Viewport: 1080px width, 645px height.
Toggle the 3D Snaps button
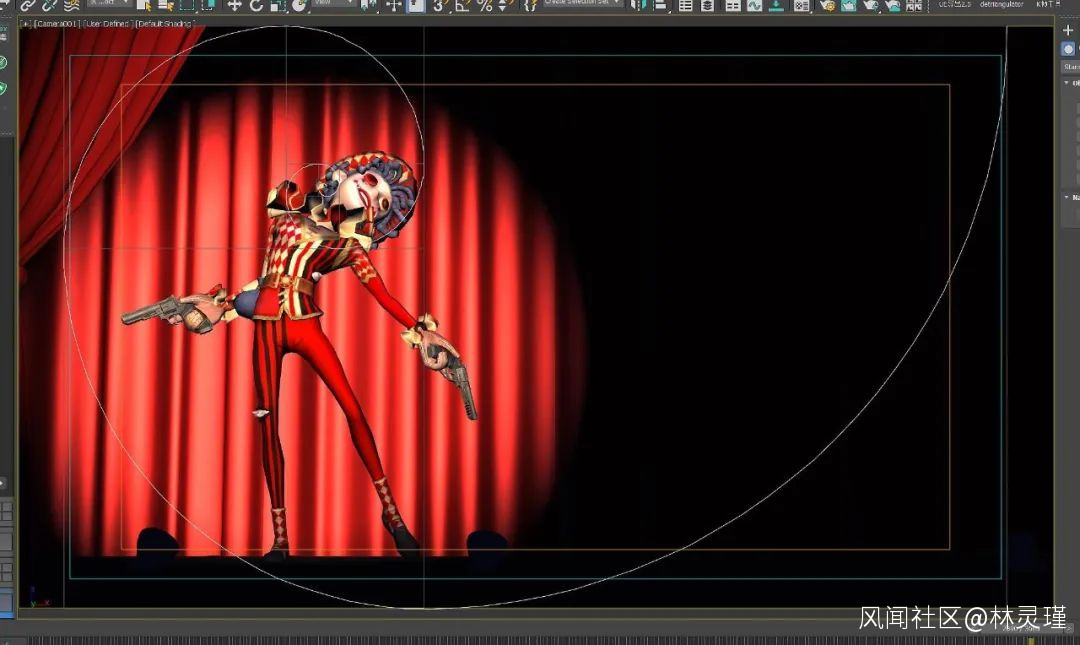click(439, 5)
